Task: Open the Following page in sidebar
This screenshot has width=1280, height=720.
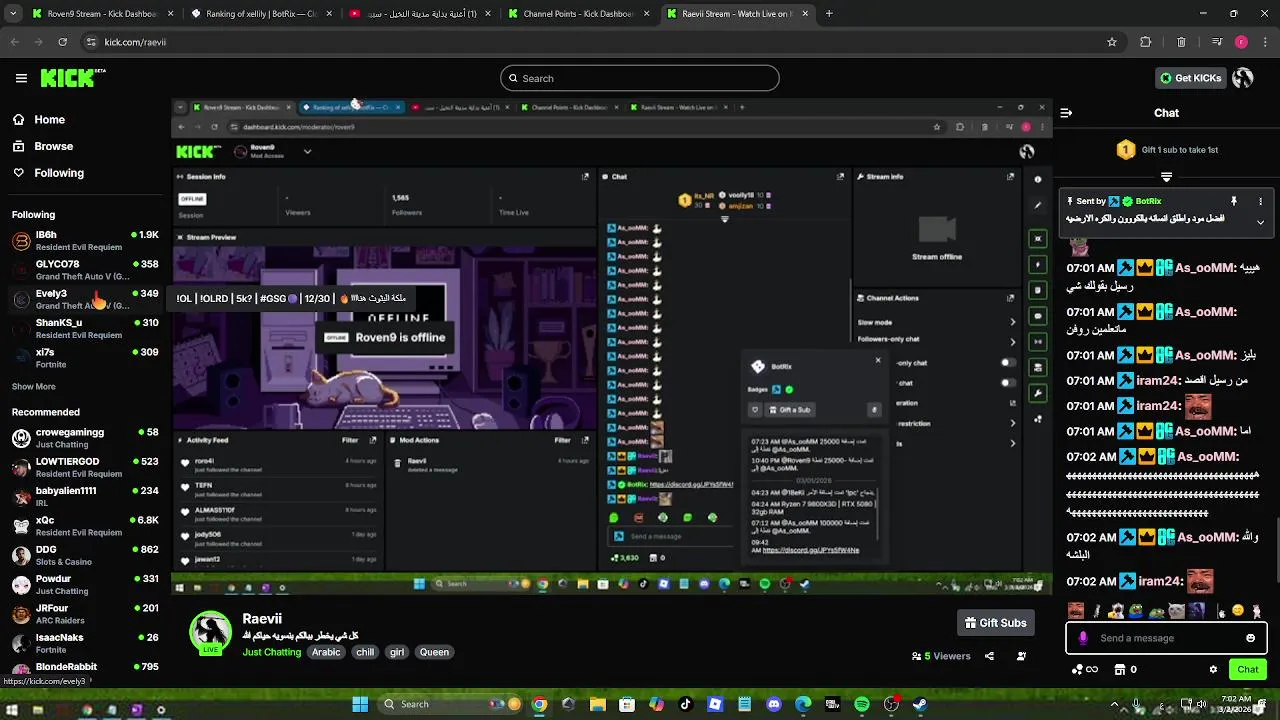Action: tap(48, 173)
